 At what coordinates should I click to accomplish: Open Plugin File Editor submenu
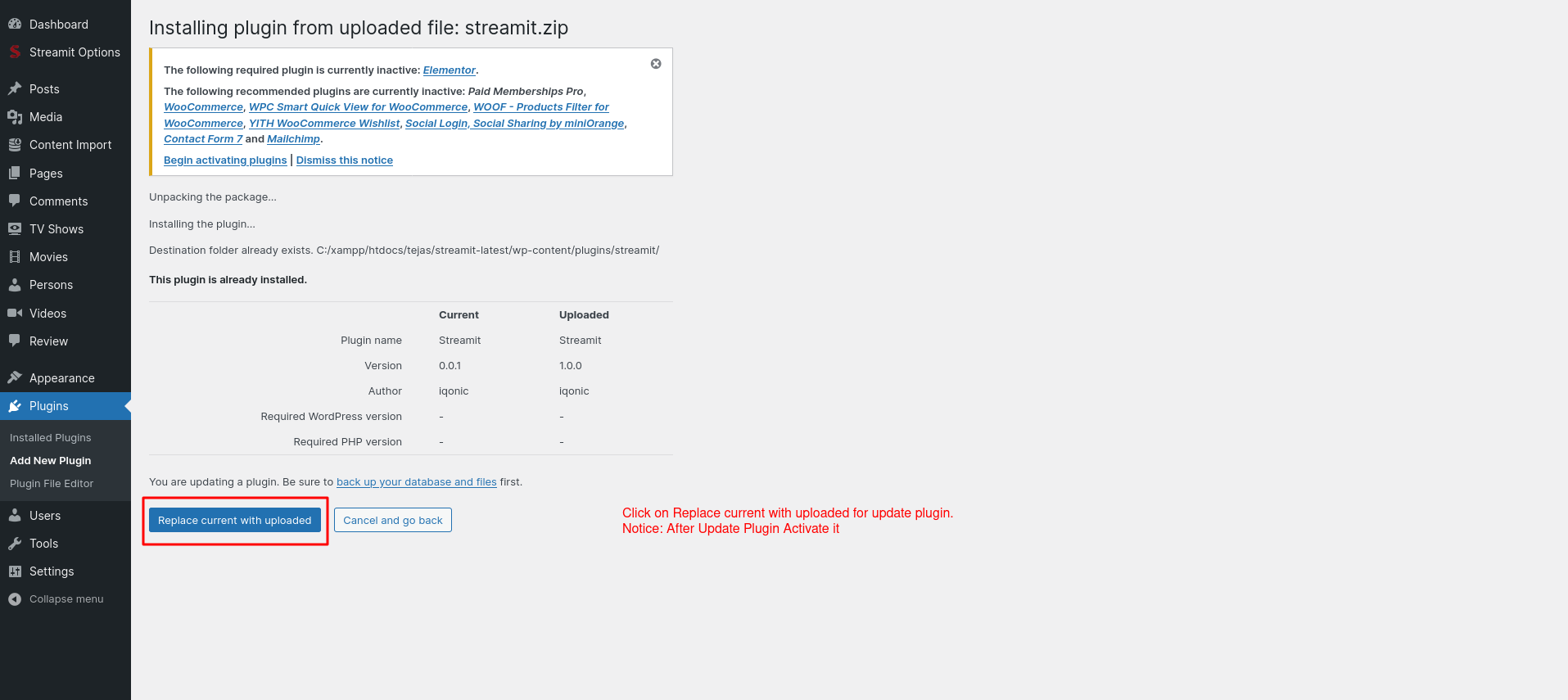tap(52, 484)
